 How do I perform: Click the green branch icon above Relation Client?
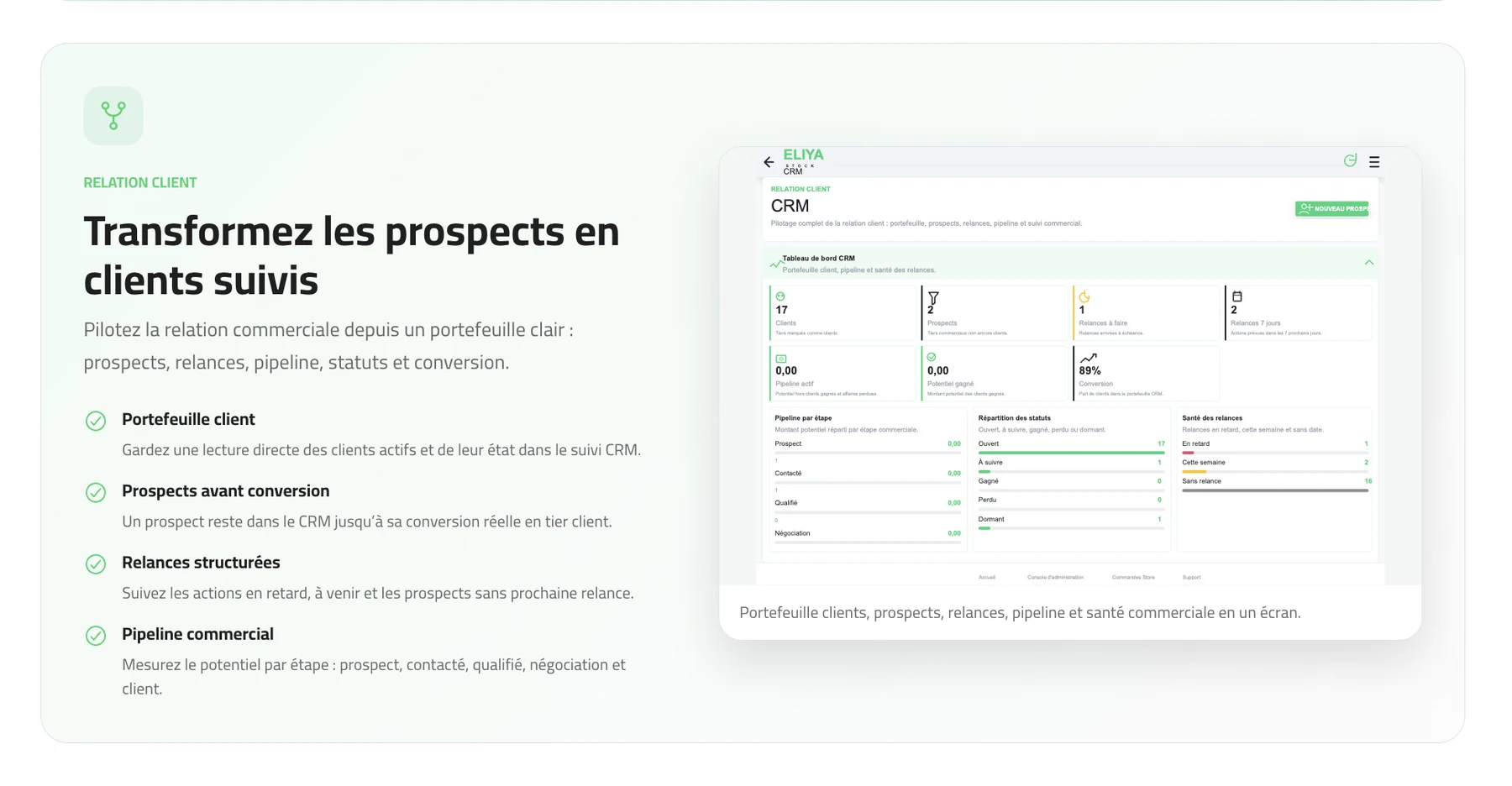(x=113, y=115)
